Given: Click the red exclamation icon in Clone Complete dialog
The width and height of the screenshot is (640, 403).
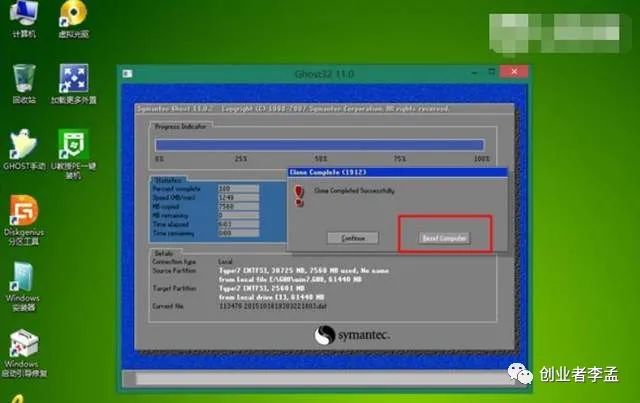Looking at the screenshot, I should [299, 196].
